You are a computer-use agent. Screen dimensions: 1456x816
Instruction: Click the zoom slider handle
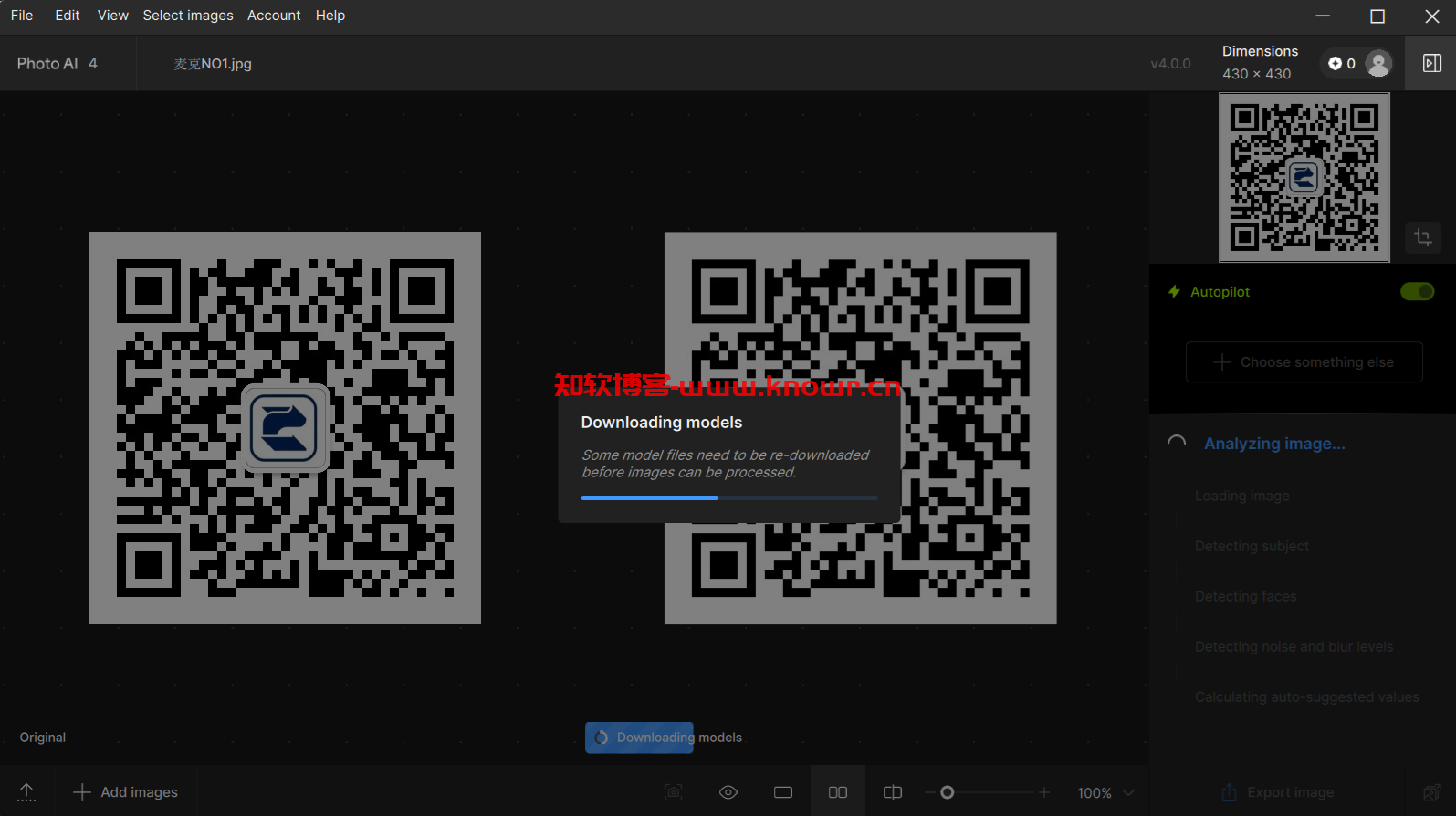pyautogui.click(x=948, y=792)
